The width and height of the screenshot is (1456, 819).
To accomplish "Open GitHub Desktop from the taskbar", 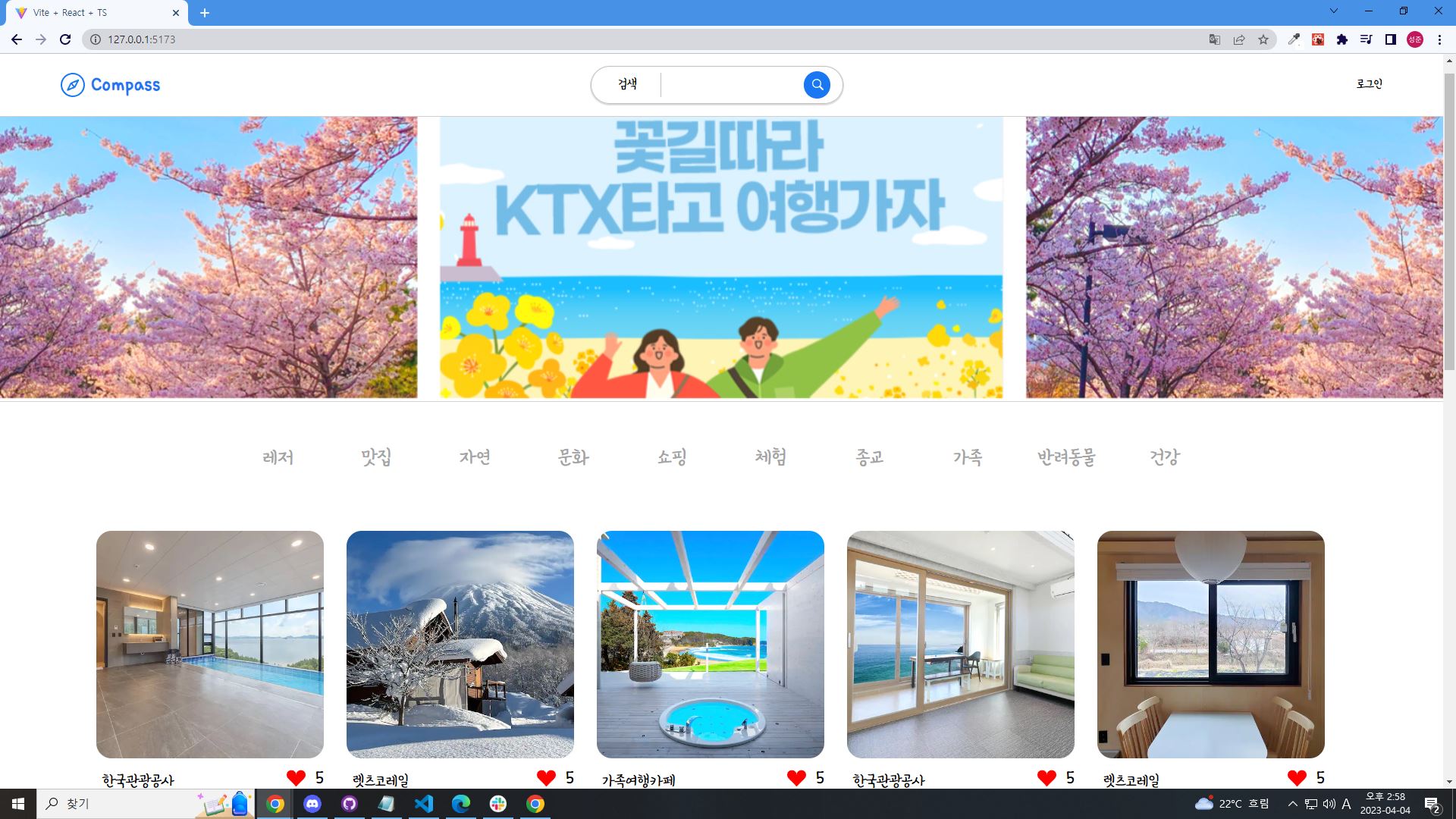I will [x=350, y=804].
